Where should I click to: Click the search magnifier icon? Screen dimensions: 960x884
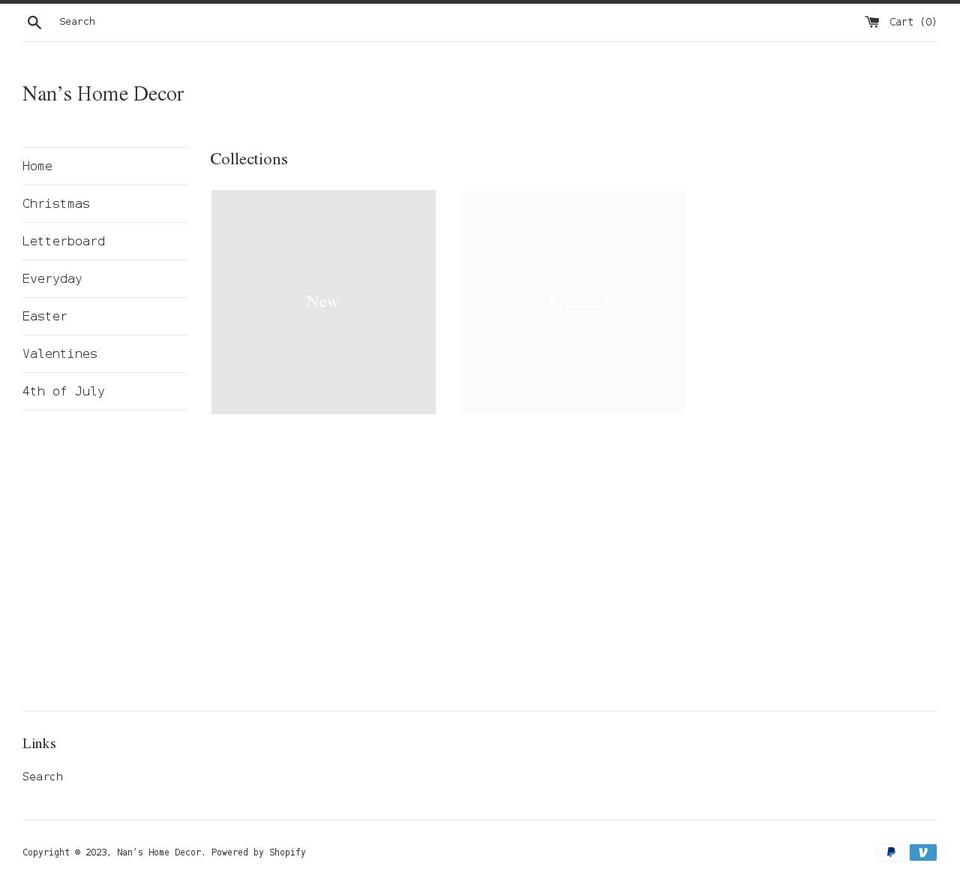(x=34, y=21)
